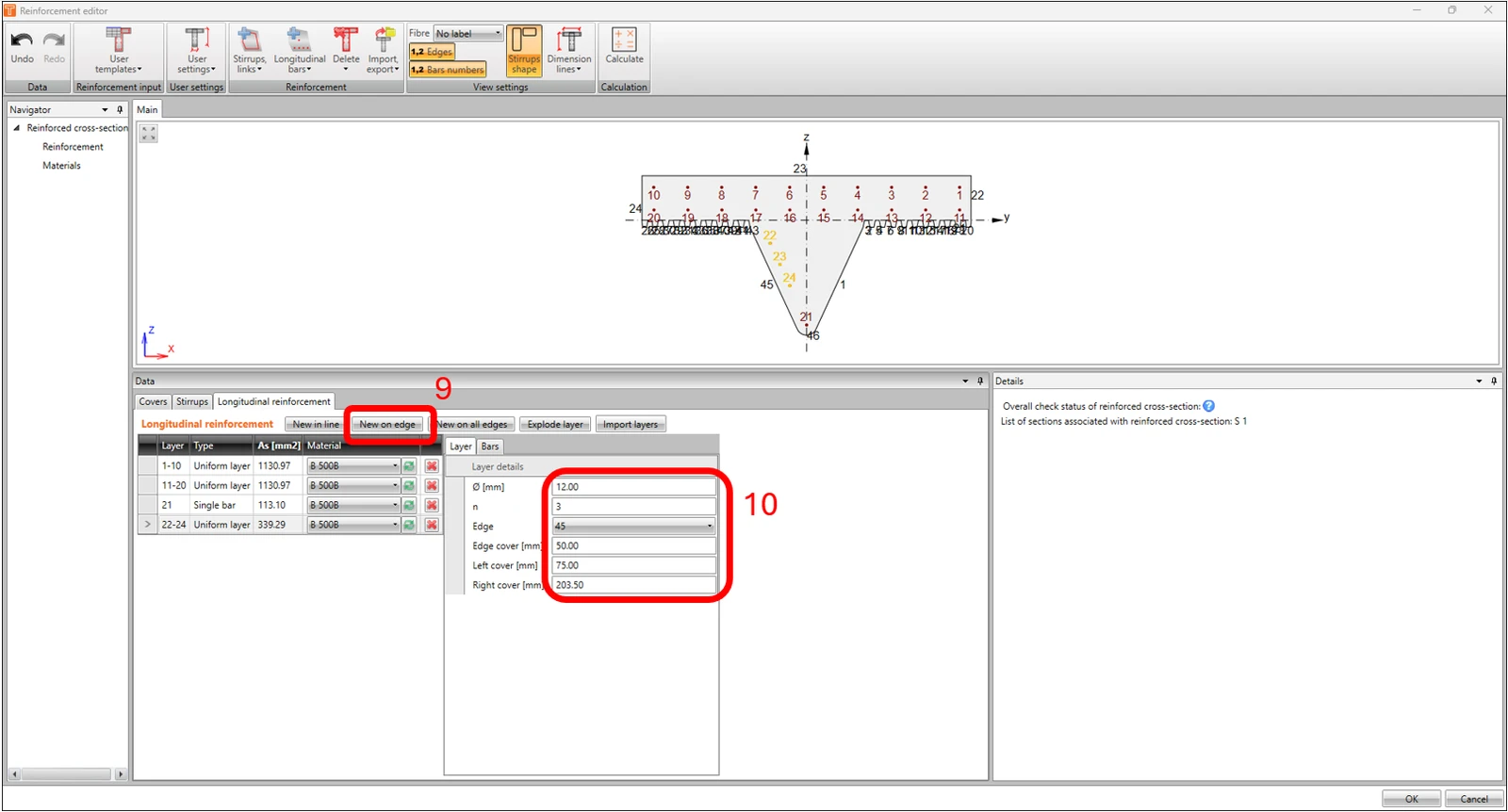Click the Left cover input field
This screenshot has height=812, width=1508.
coord(634,566)
